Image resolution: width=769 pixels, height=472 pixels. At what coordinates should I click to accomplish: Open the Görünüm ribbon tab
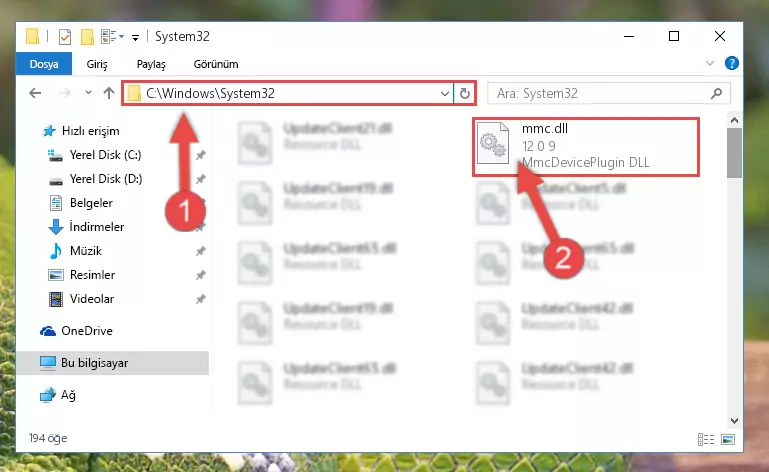pos(216,64)
